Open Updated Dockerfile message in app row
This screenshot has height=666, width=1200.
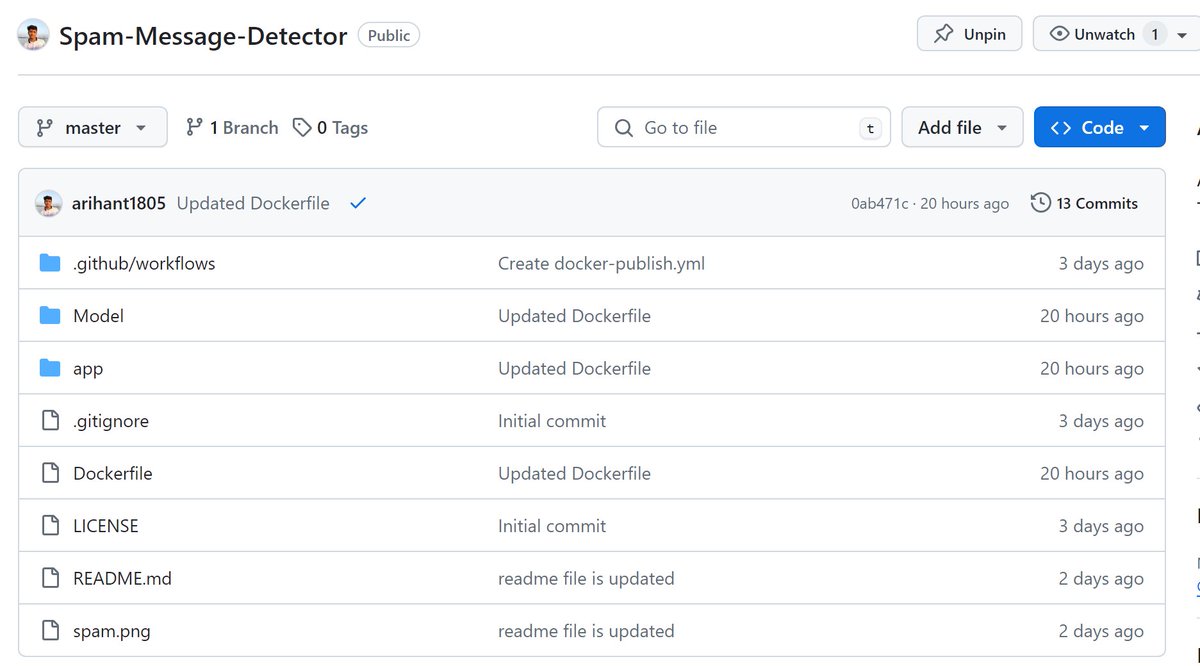[x=574, y=369]
